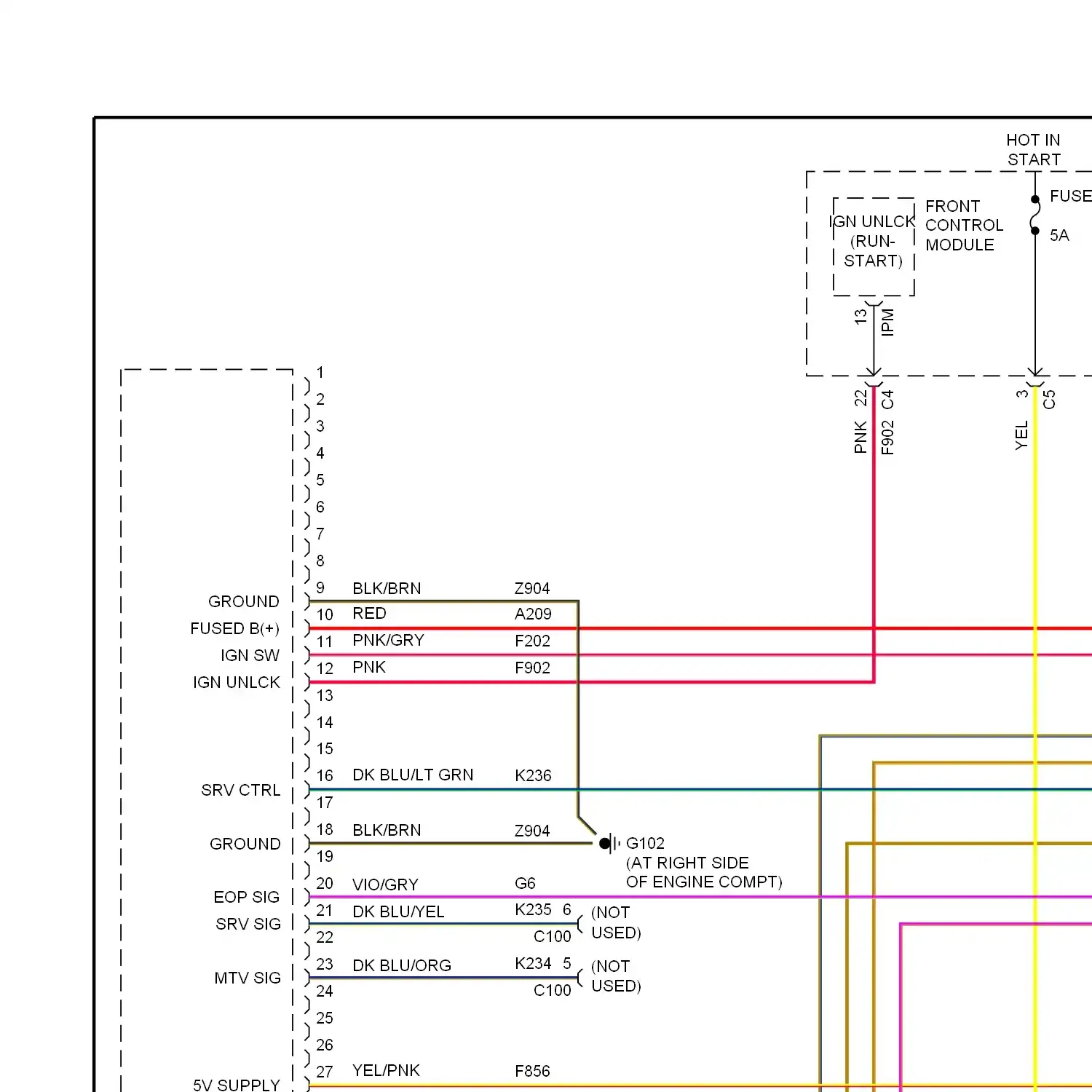Select the RED wire label at pin 10
Viewport: 1092px width, 1092px height.
pos(369,614)
